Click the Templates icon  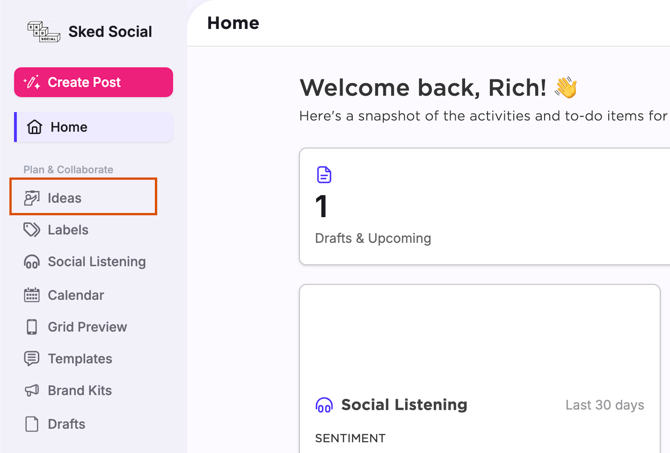coord(32,359)
